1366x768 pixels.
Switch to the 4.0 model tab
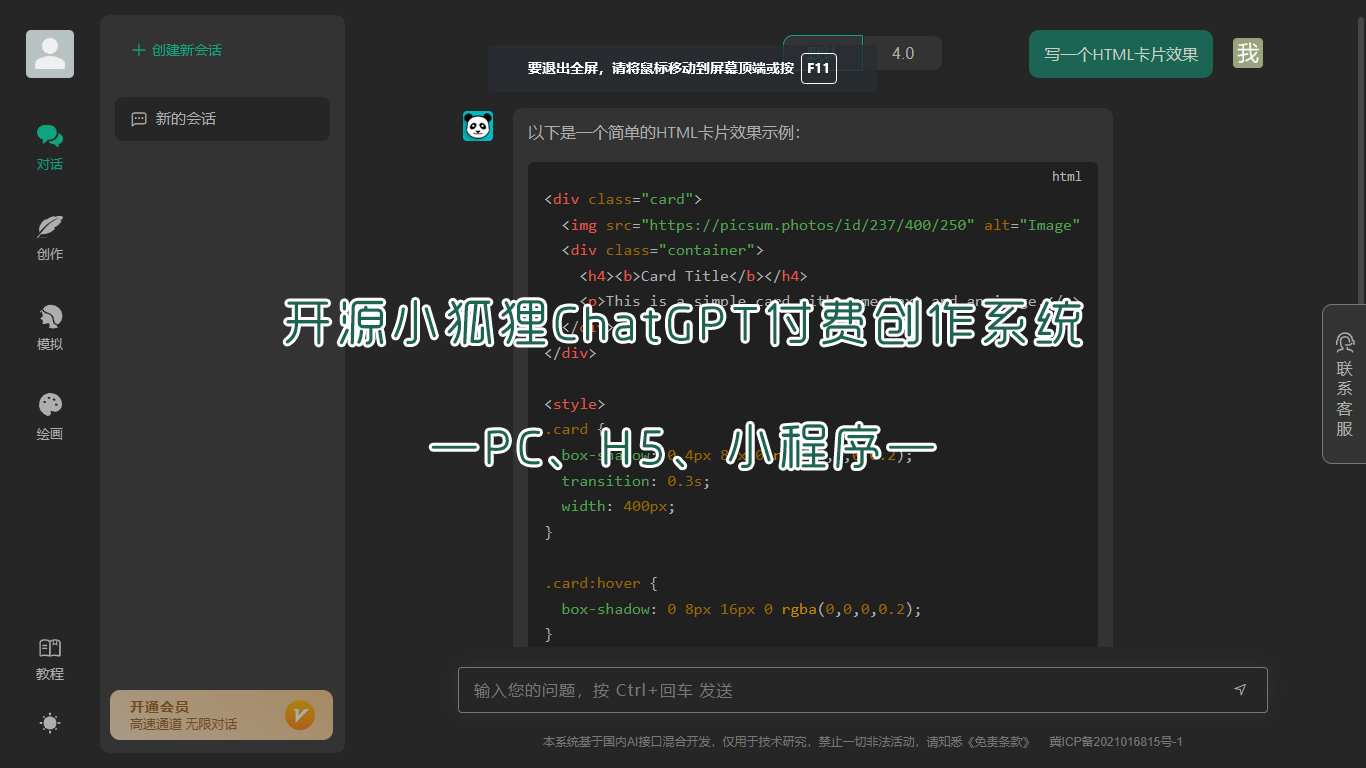tap(903, 53)
